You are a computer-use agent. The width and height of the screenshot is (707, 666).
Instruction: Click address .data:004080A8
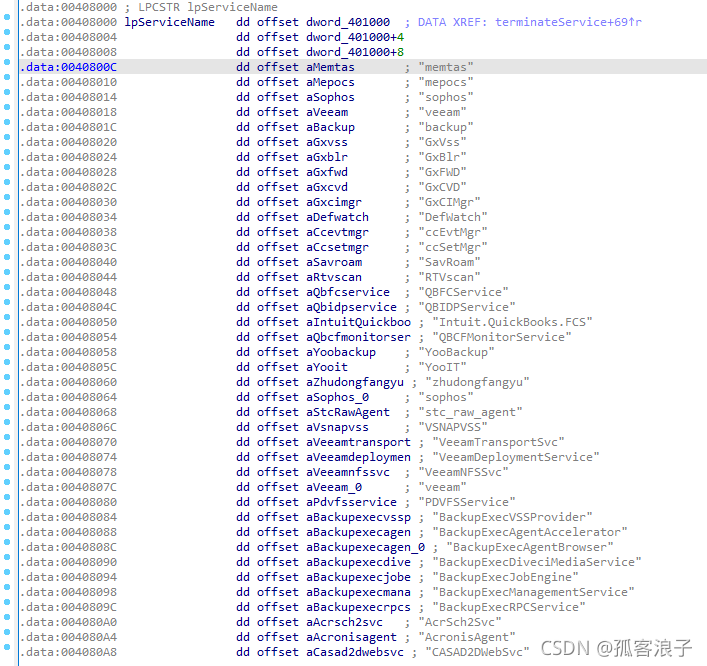(x=69, y=652)
